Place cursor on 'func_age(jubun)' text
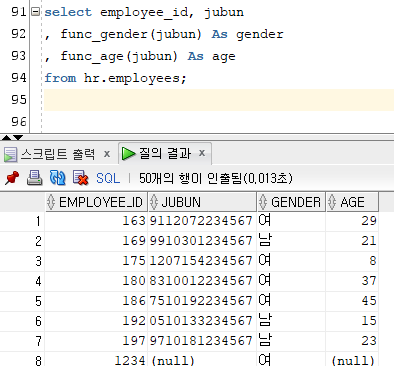 (x=119, y=57)
